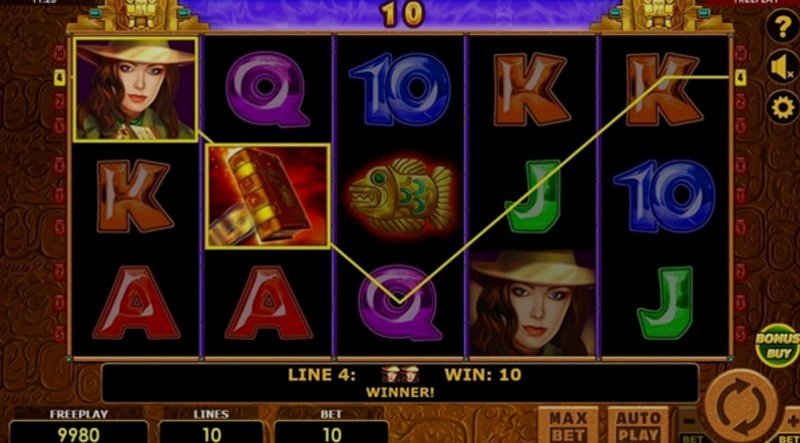The image size is (800, 443).
Task: Select the red book symbol
Action: (267, 196)
